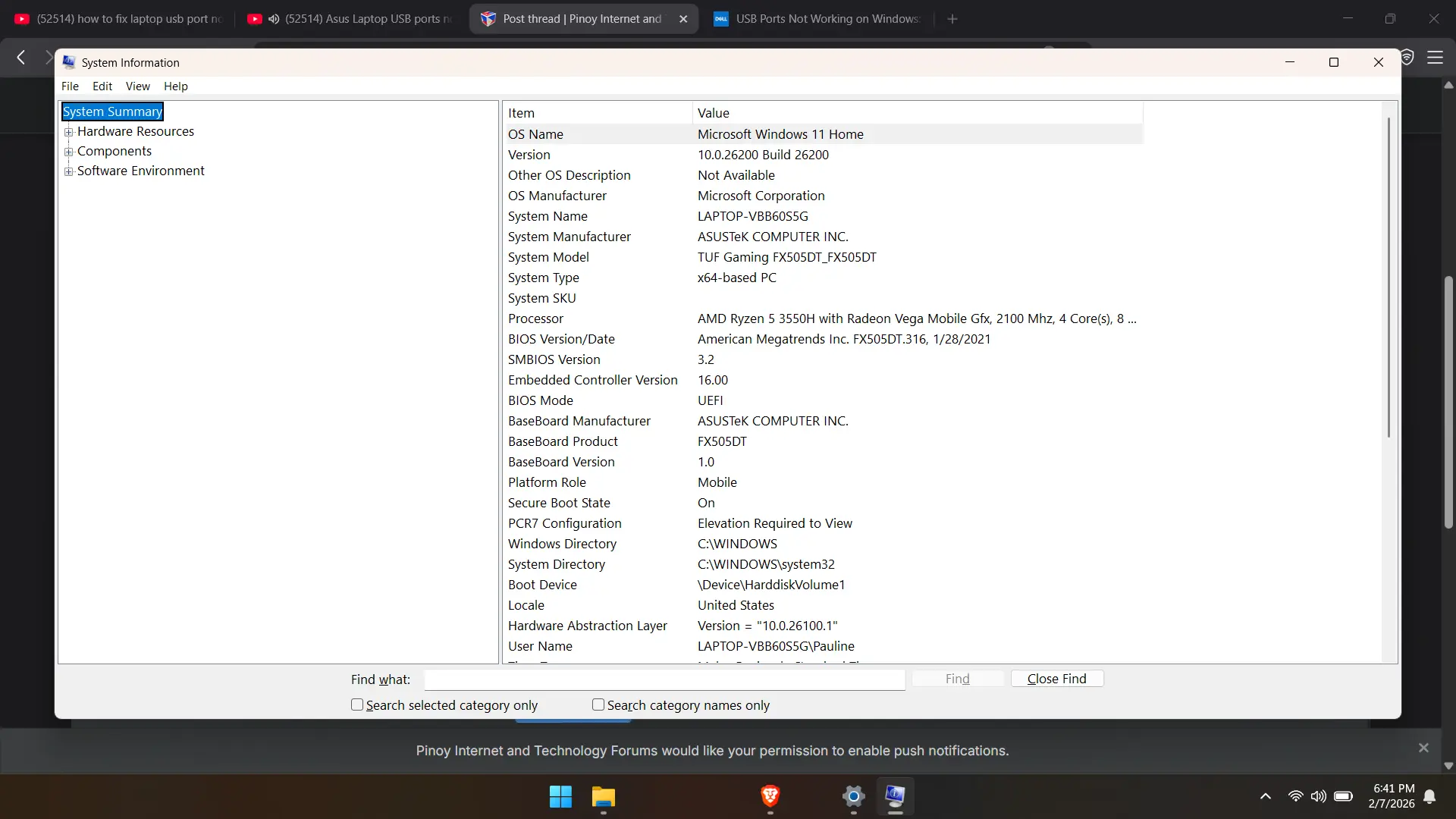Expand the Hardware Resources tree node

coord(69,132)
